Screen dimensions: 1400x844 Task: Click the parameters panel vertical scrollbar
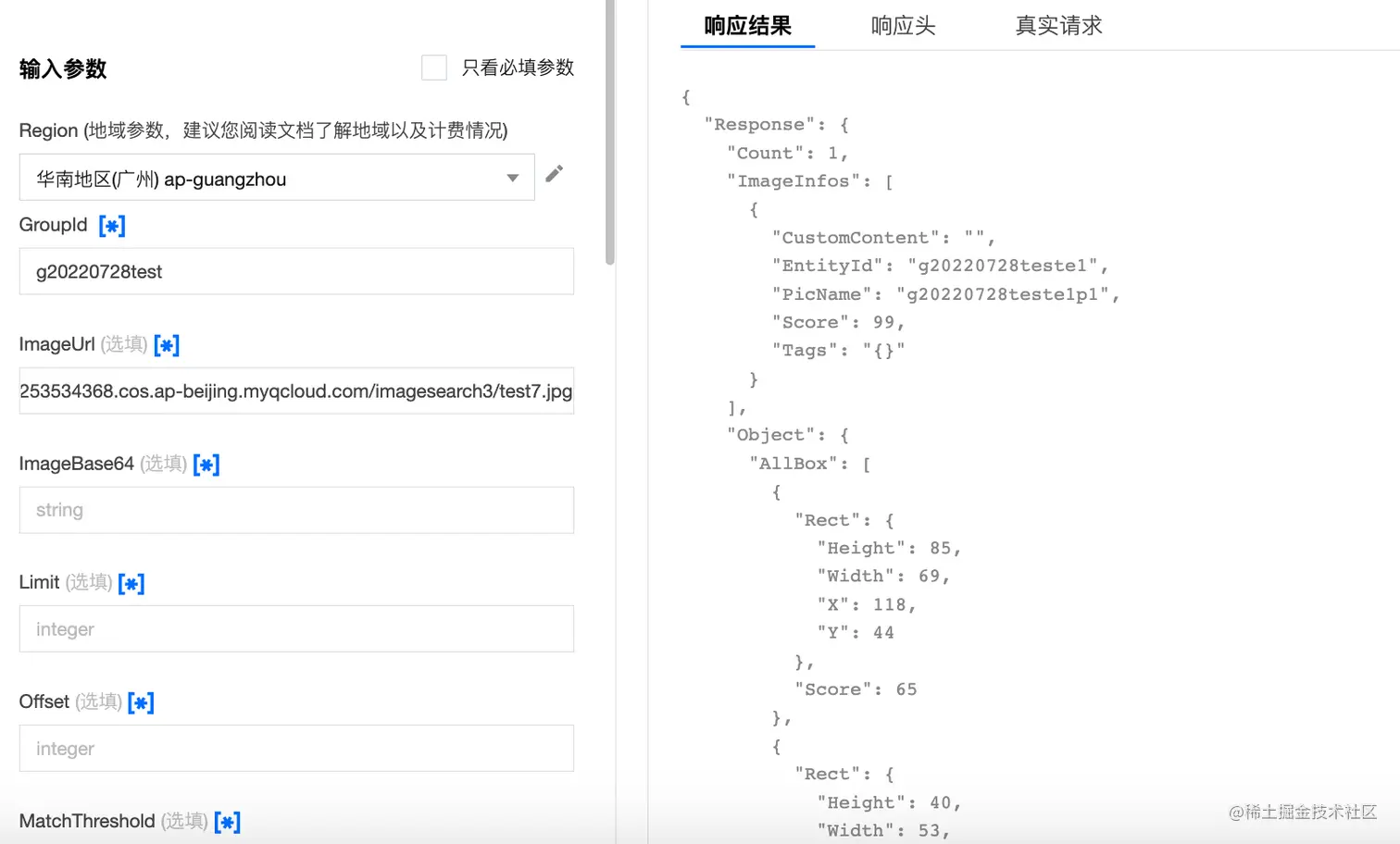609,132
